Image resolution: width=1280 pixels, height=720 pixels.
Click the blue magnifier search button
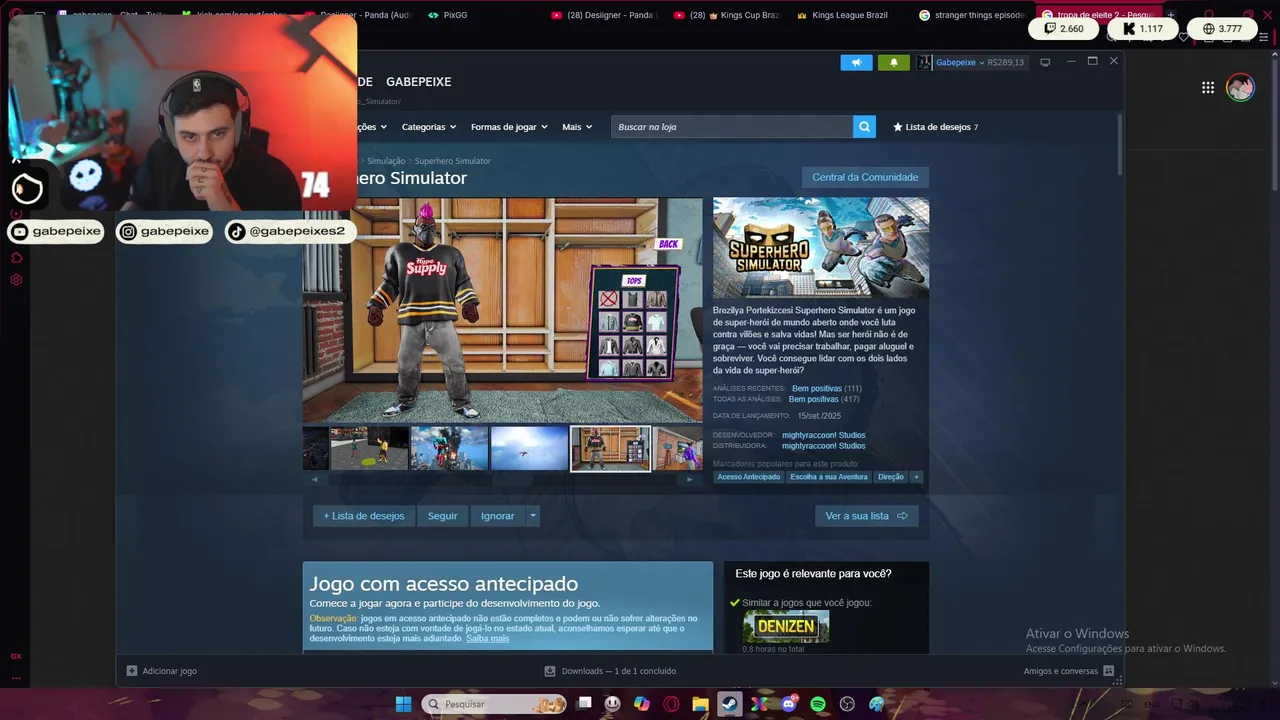[864, 127]
